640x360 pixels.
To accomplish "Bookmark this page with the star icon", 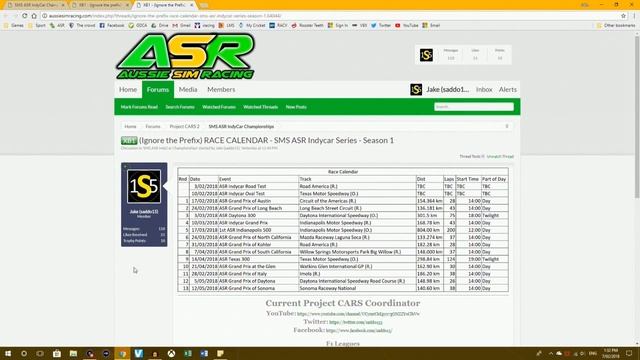I will point(623,16).
